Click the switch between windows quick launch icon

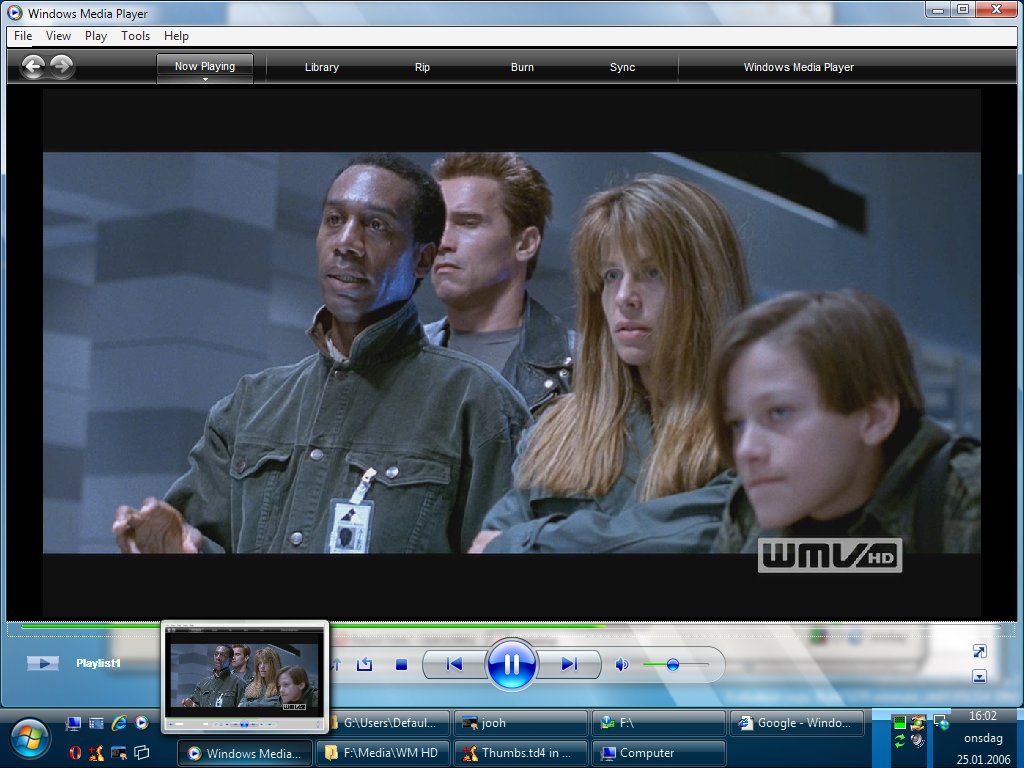pos(142,753)
